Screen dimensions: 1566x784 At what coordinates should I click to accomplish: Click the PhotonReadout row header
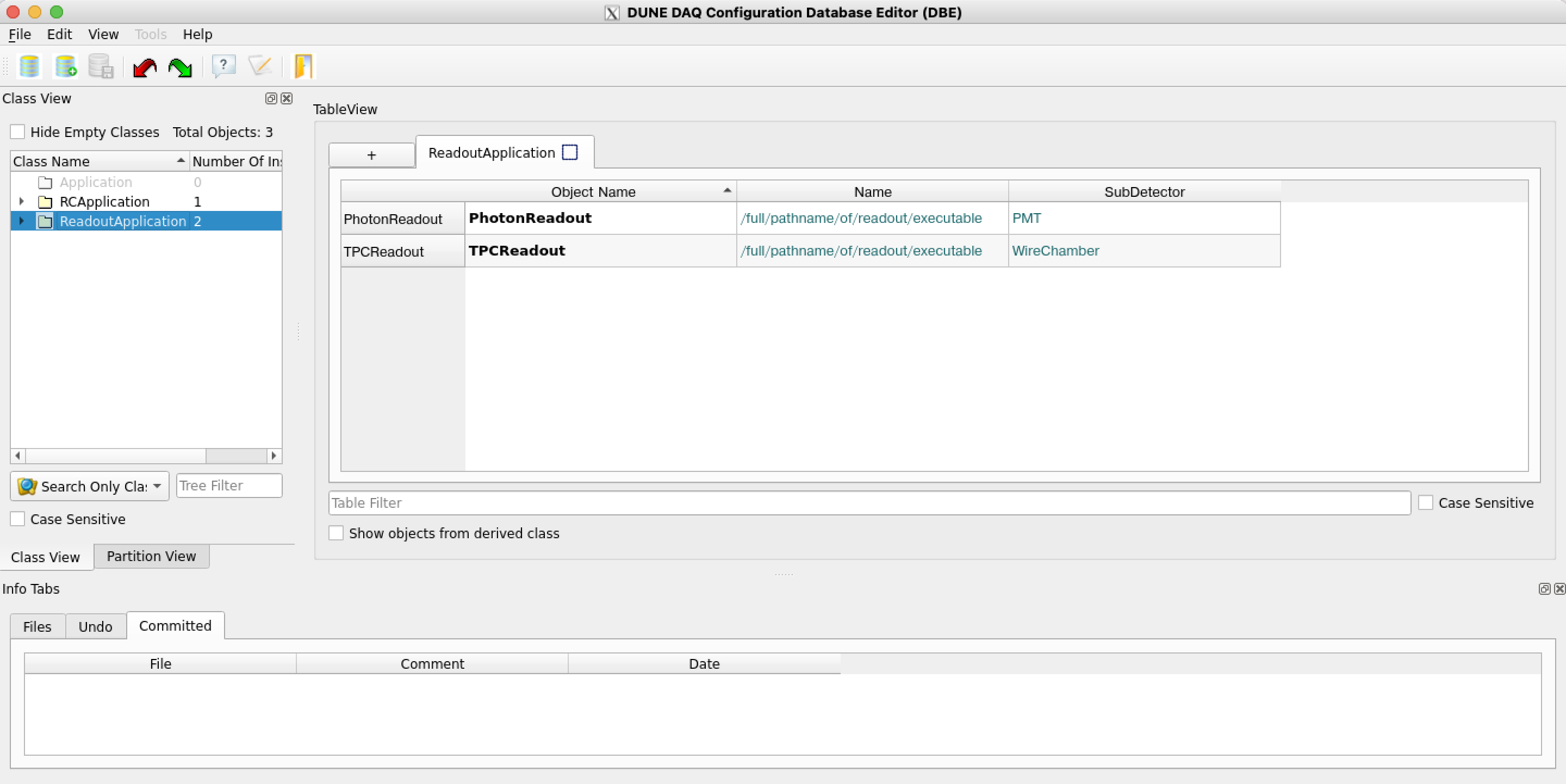(402, 219)
